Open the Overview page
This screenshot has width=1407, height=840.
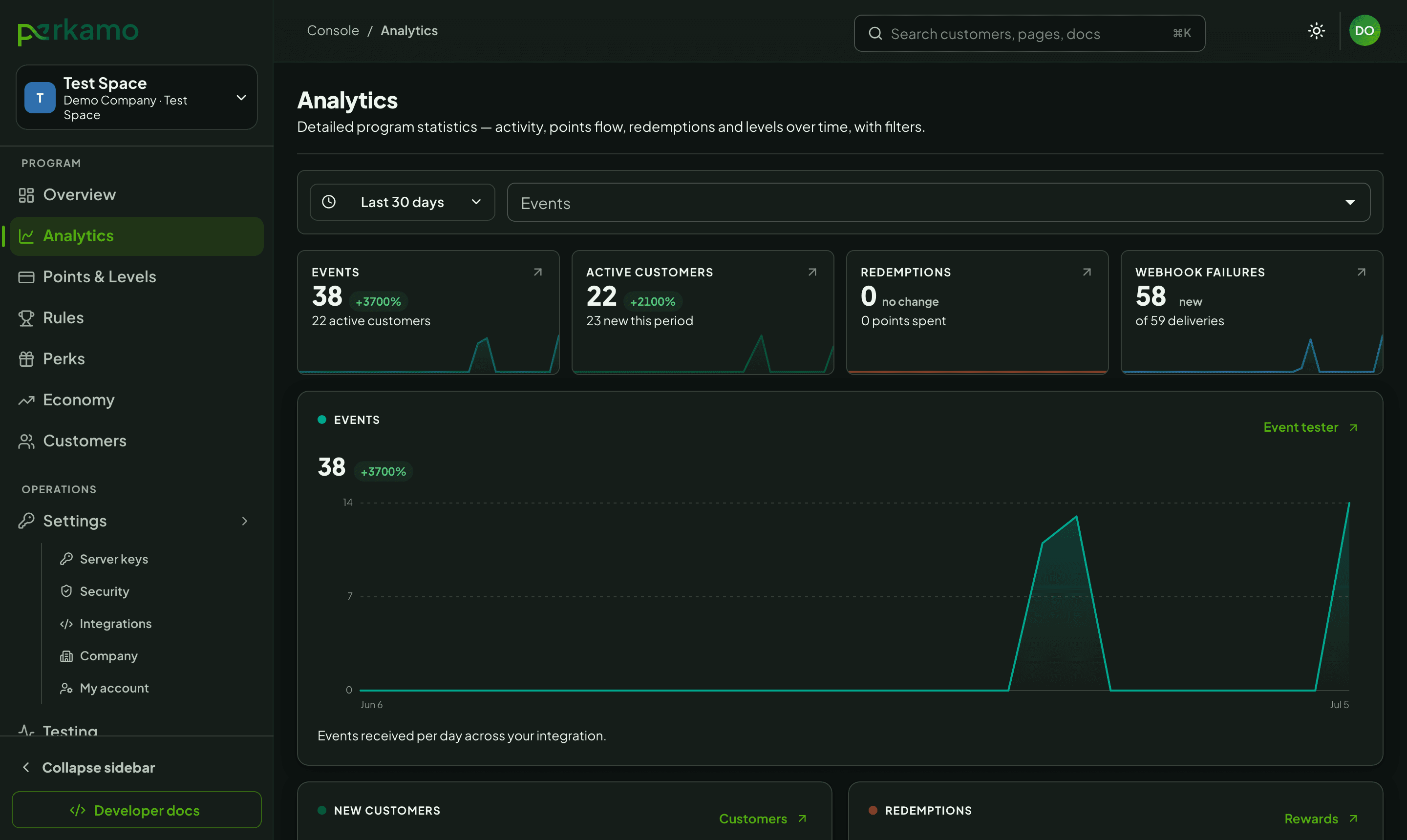(136, 195)
